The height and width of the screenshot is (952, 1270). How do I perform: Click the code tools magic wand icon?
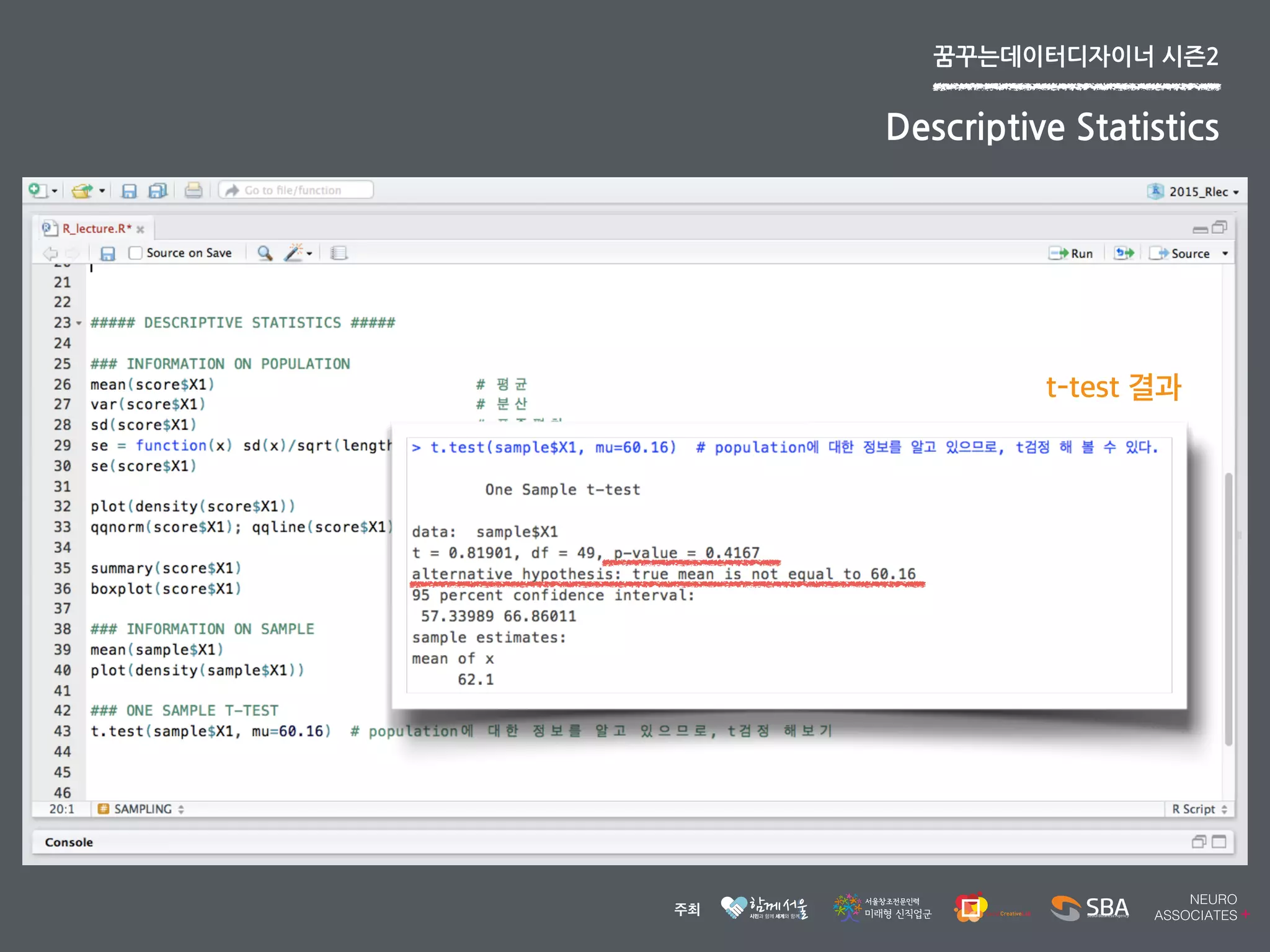294,253
